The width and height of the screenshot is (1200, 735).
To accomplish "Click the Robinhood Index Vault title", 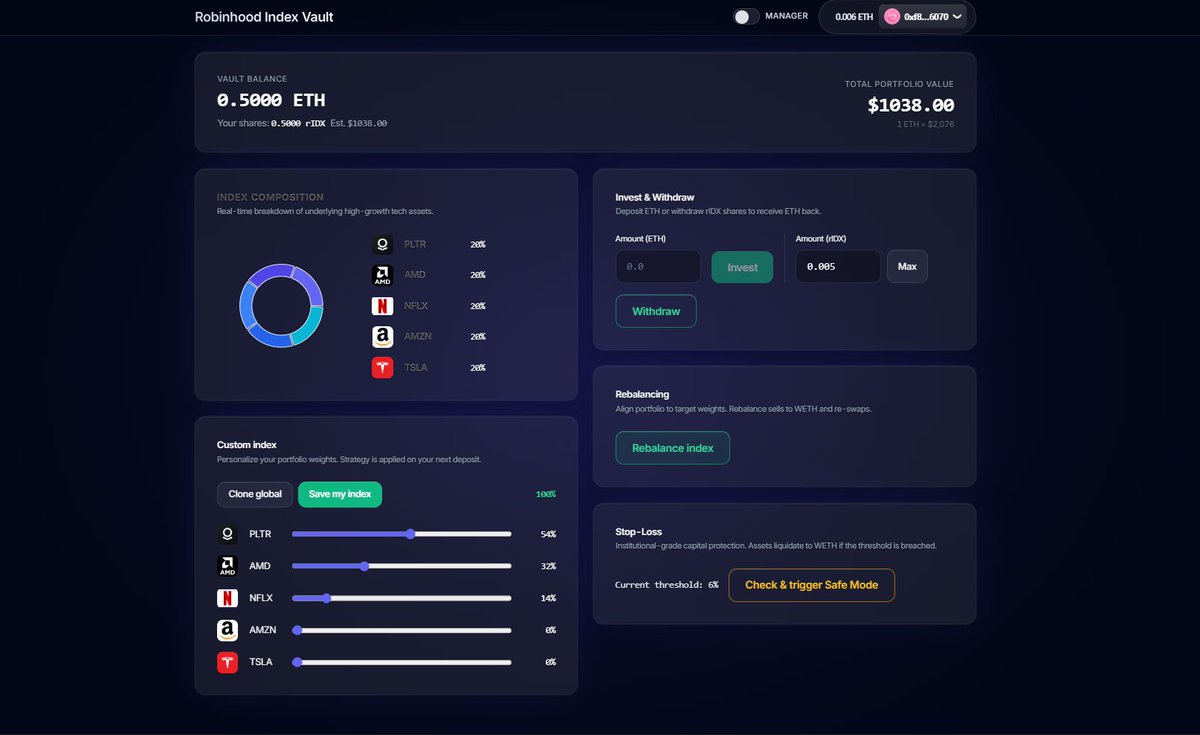I will (x=264, y=17).
